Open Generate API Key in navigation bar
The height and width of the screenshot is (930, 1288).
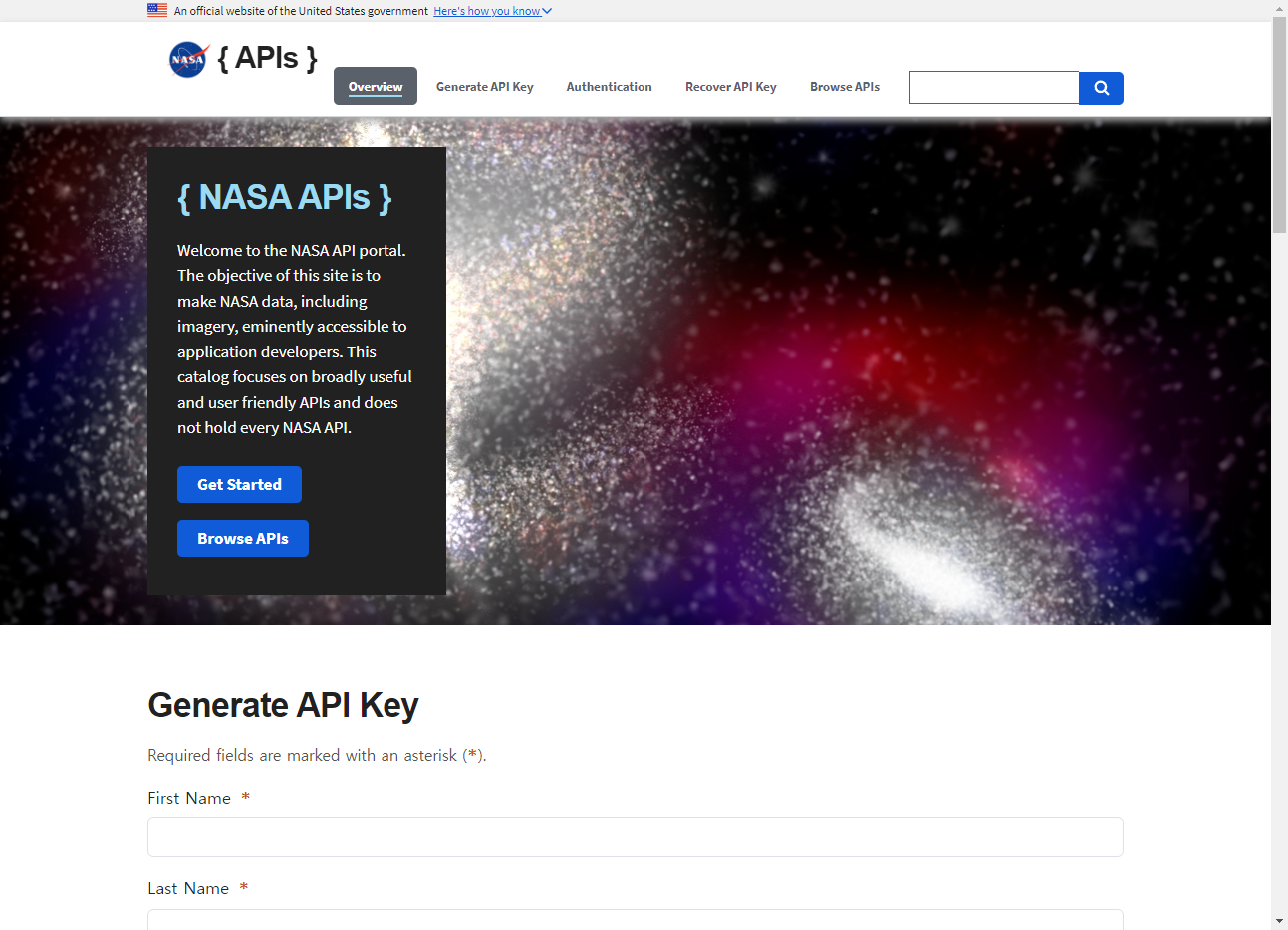coord(484,87)
